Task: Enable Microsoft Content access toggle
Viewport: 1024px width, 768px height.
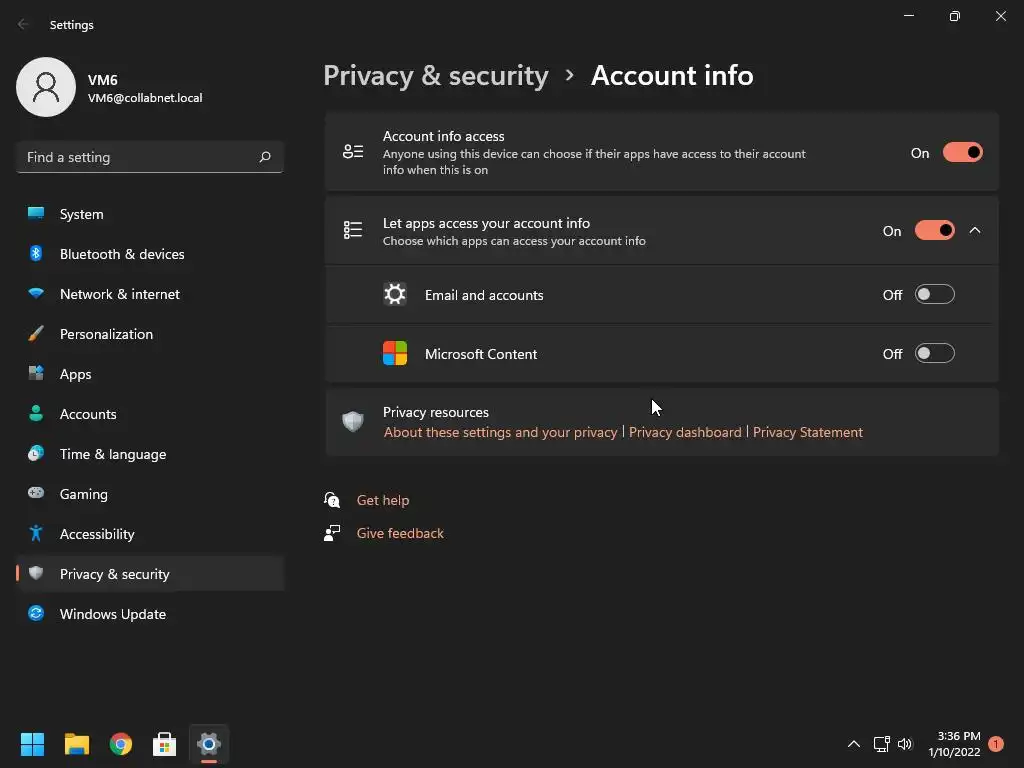Action: [934, 354]
